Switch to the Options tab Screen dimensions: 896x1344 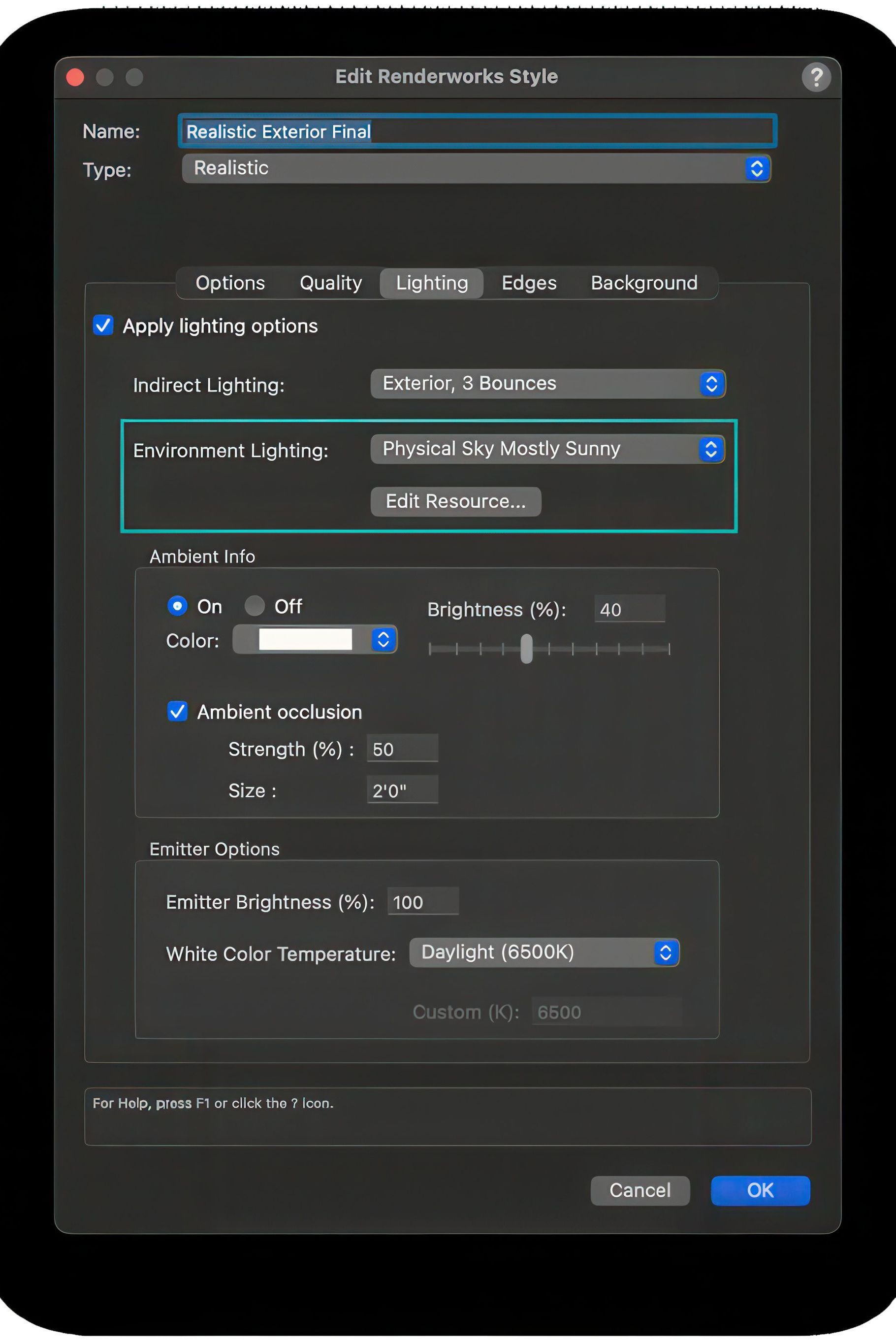[230, 283]
